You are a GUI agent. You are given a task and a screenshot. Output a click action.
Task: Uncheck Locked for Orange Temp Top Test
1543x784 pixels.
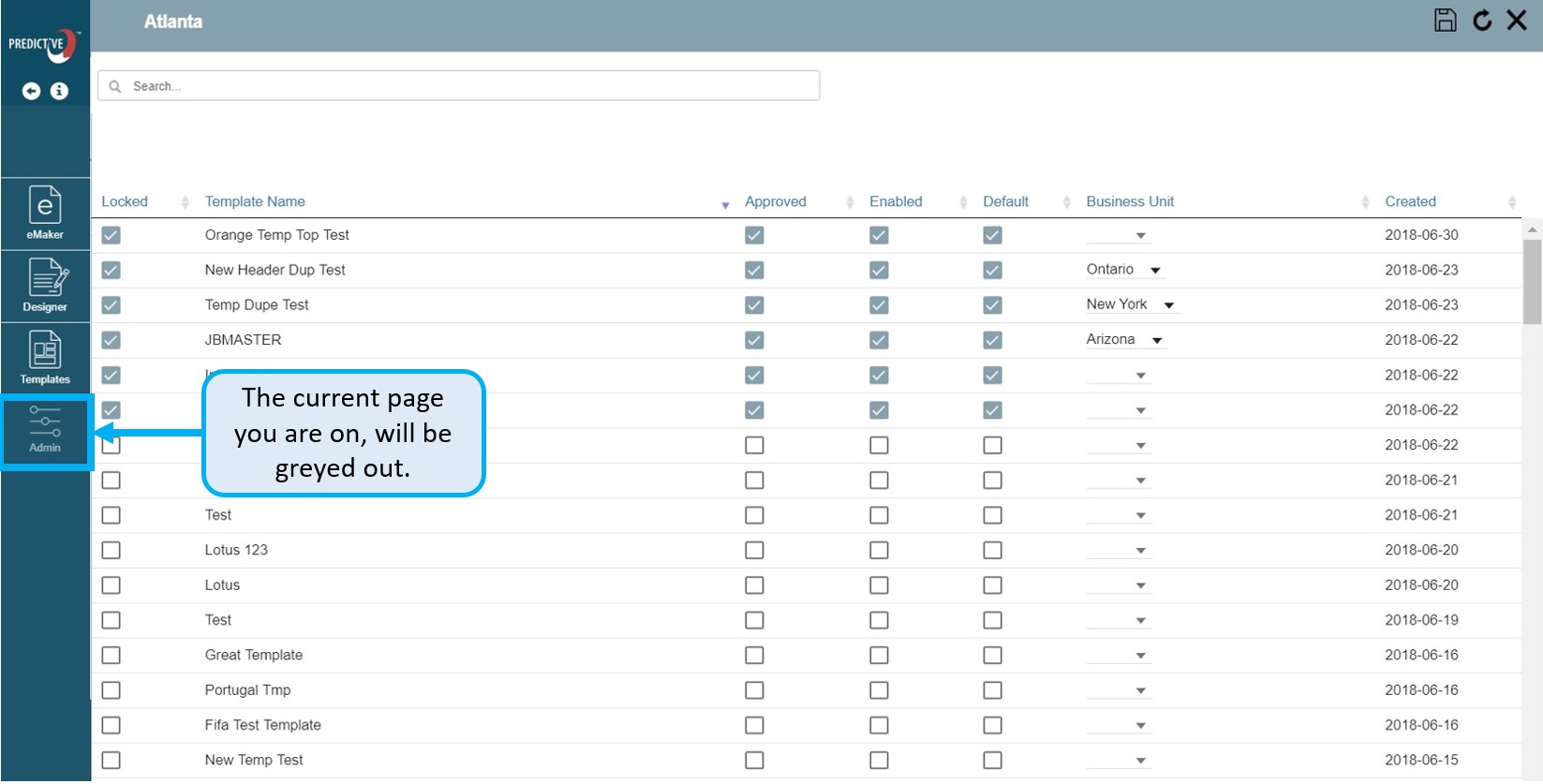(x=111, y=235)
